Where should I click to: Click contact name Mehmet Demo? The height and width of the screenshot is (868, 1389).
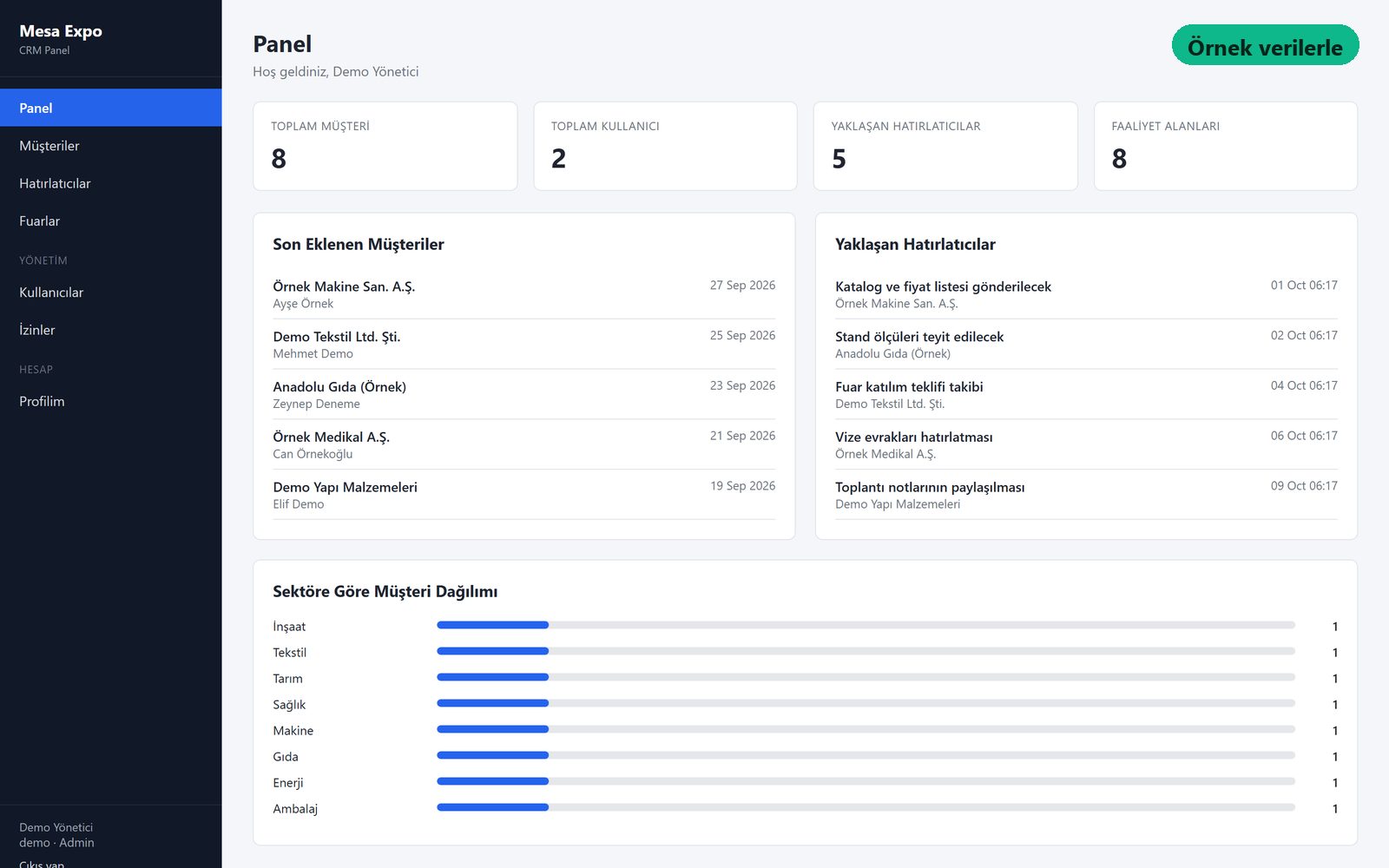tap(313, 353)
